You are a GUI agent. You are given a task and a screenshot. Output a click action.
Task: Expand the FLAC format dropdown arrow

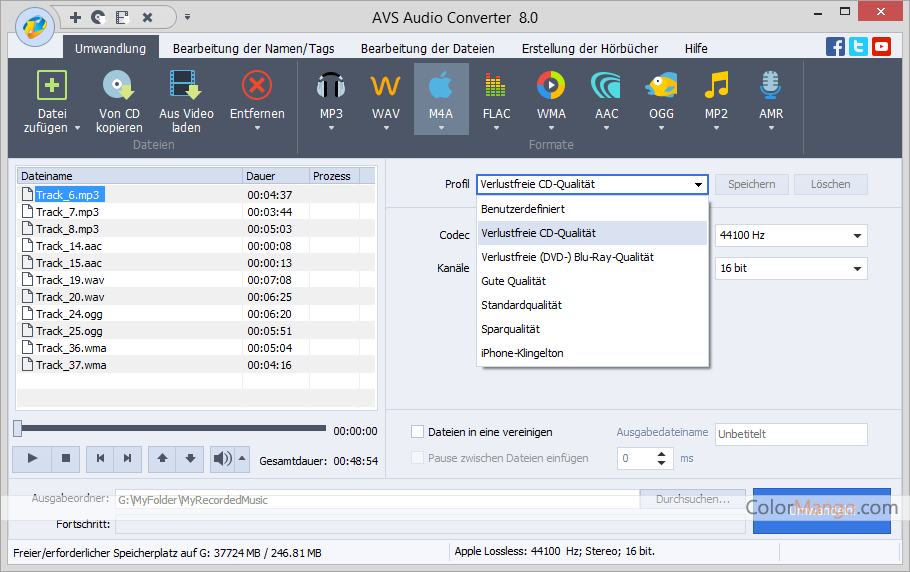496,128
